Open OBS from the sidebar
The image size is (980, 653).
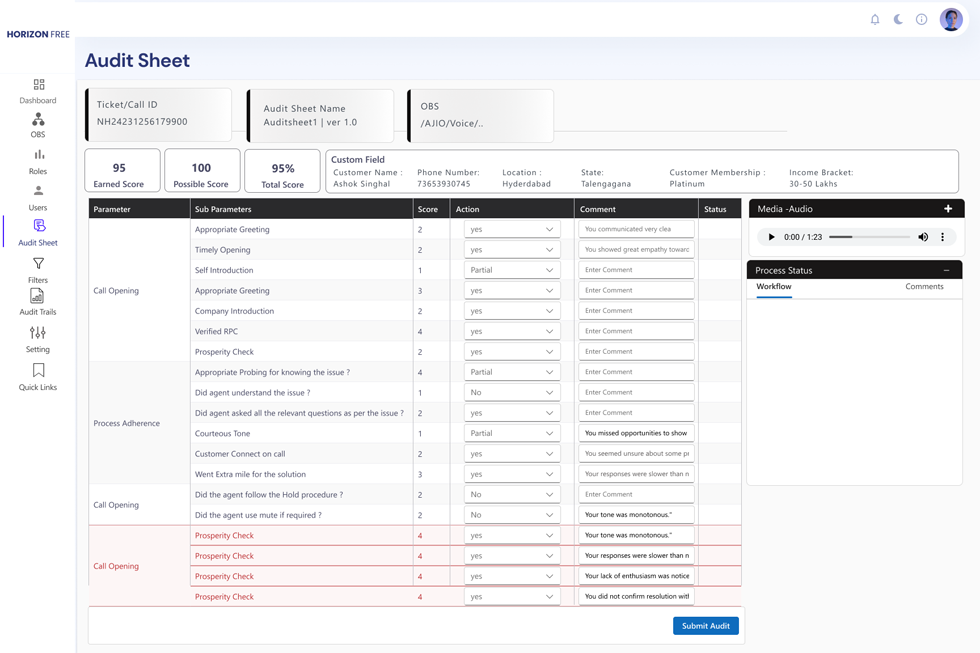point(38,126)
